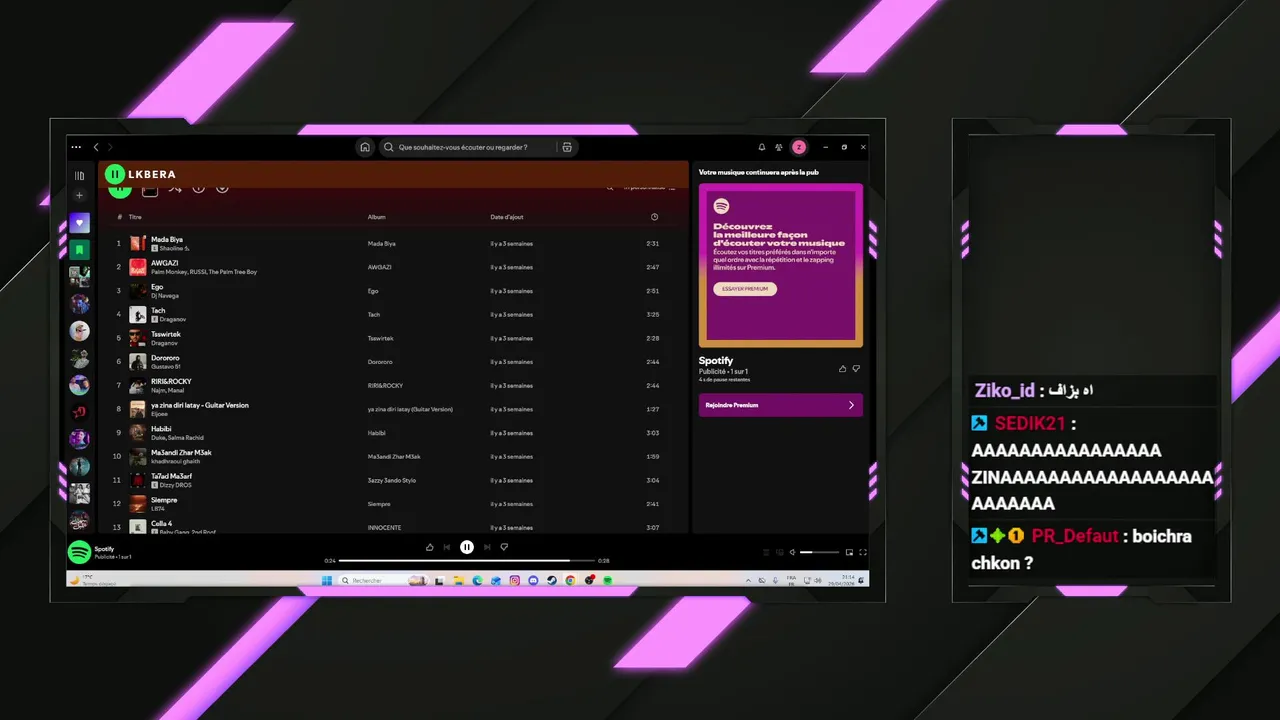Click the 'Rejoindre Premium' banner
The image size is (1280, 720).
780,405
